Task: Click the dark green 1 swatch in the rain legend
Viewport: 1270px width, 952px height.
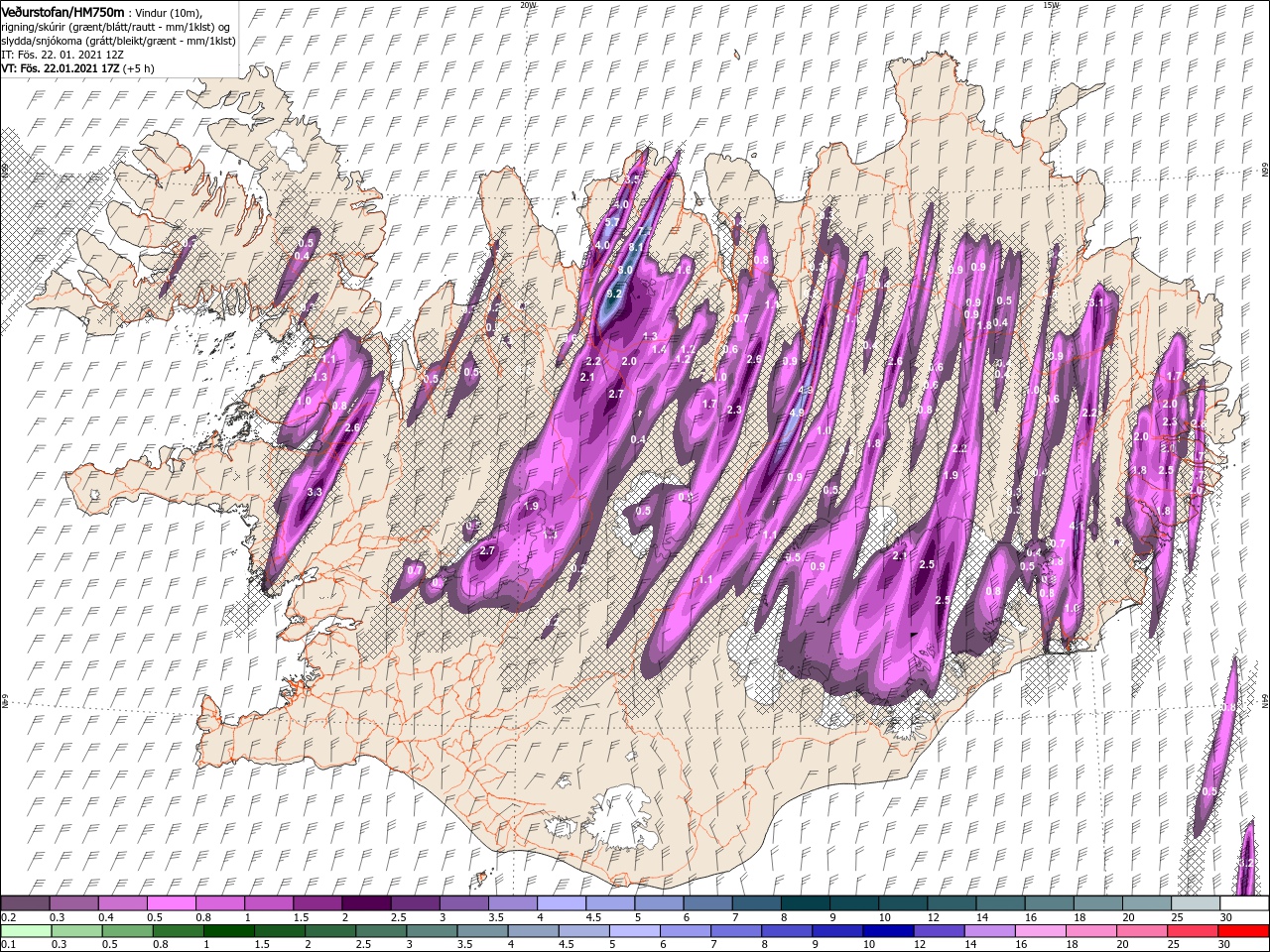Action: click(x=228, y=931)
